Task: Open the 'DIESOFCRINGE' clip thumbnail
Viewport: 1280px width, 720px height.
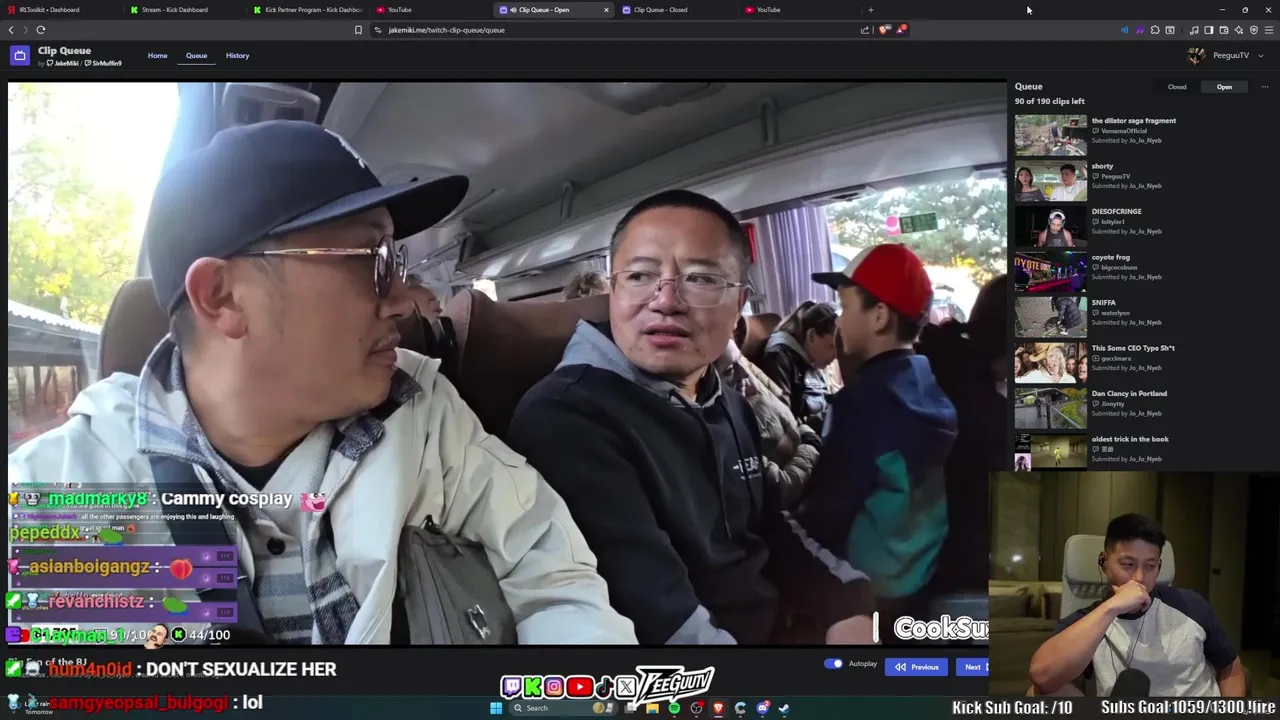Action: pos(1051,226)
